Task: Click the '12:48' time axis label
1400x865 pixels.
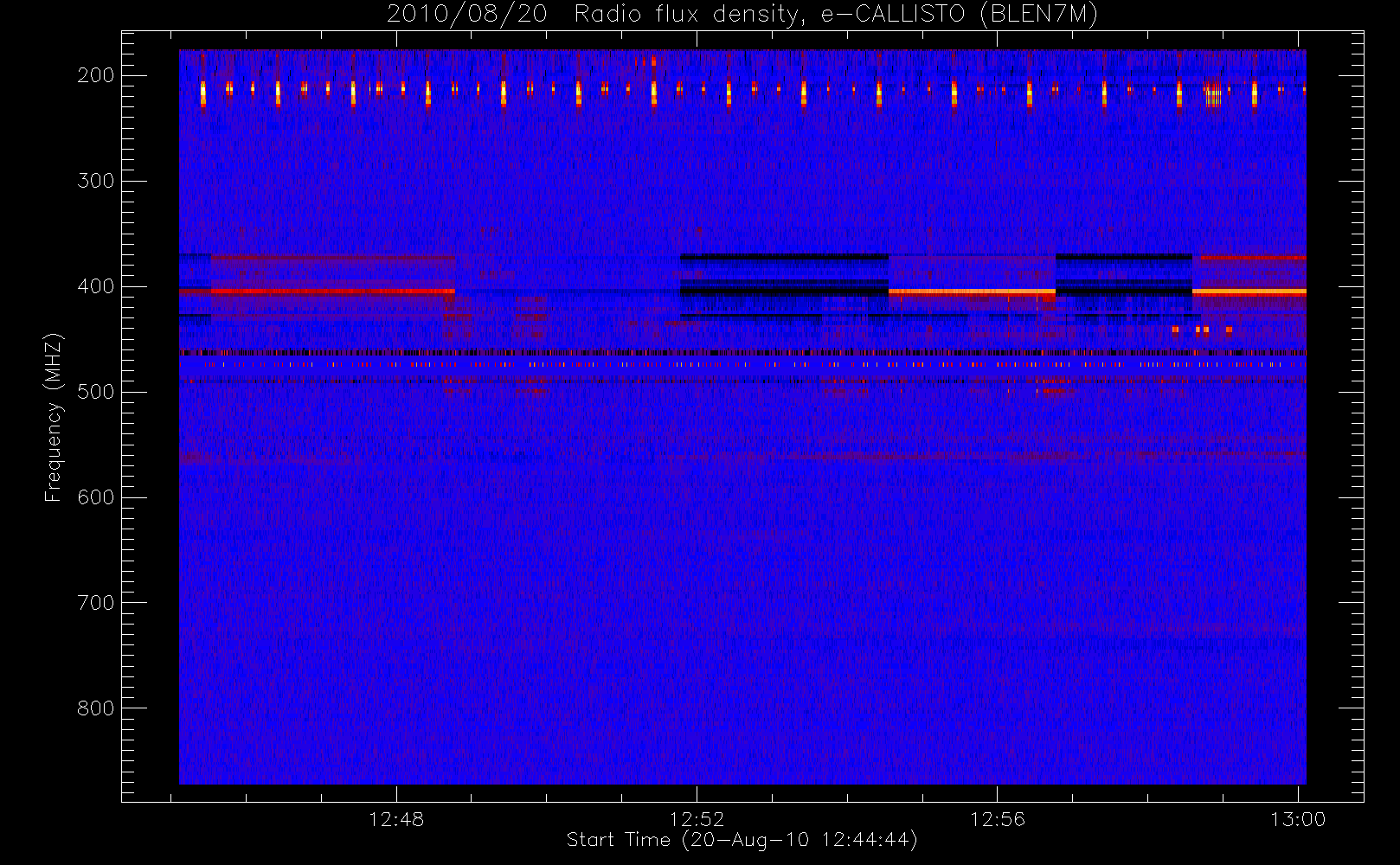Action: pyautogui.click(x=396, y=819)
